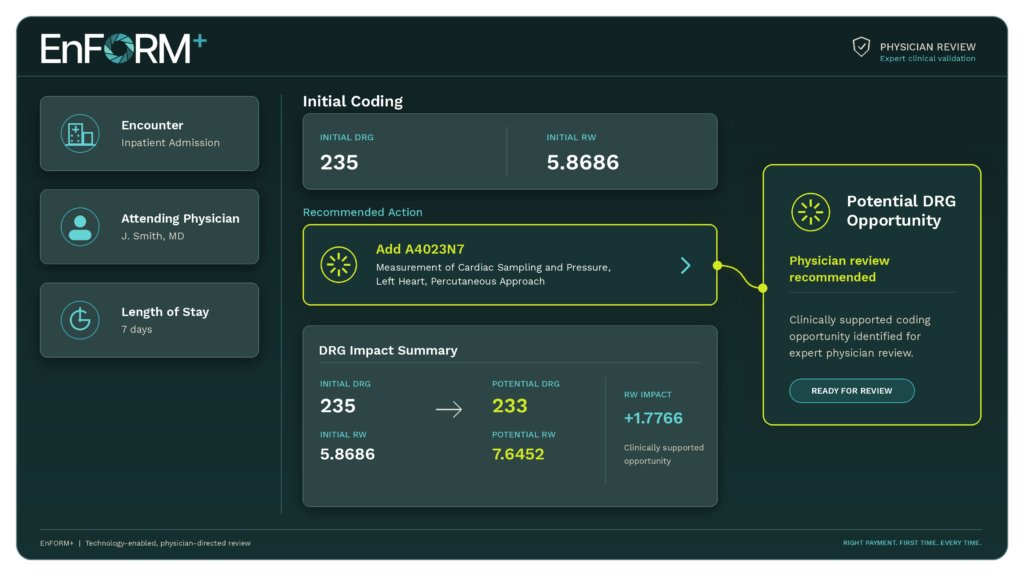The image size is (1024, 576).
Task: Click the Technology-enabled, physician-directed review footer text
Action: [x=168, y=543]
